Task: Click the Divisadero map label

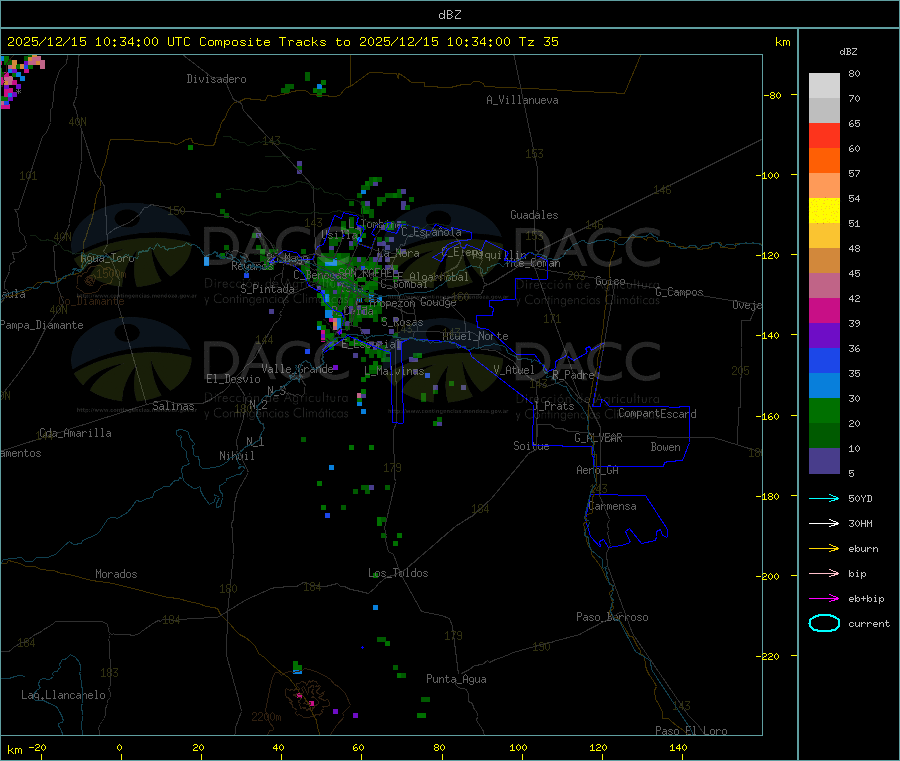Action: 216,79
